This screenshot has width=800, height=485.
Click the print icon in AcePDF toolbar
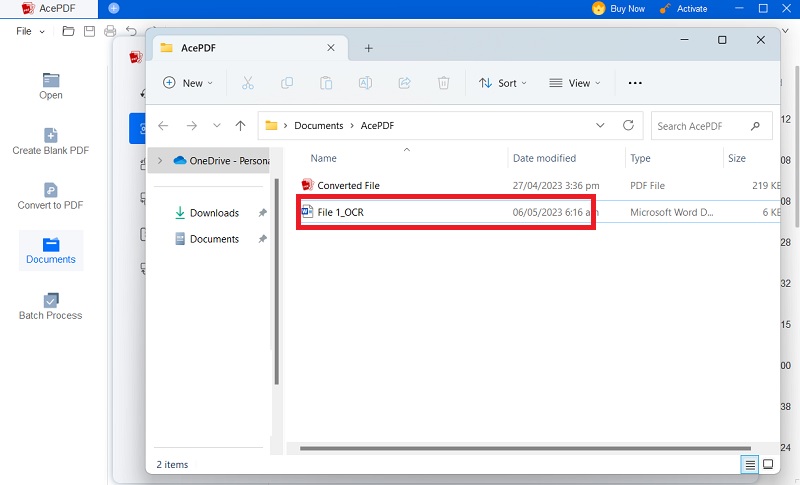click(110, 32)
